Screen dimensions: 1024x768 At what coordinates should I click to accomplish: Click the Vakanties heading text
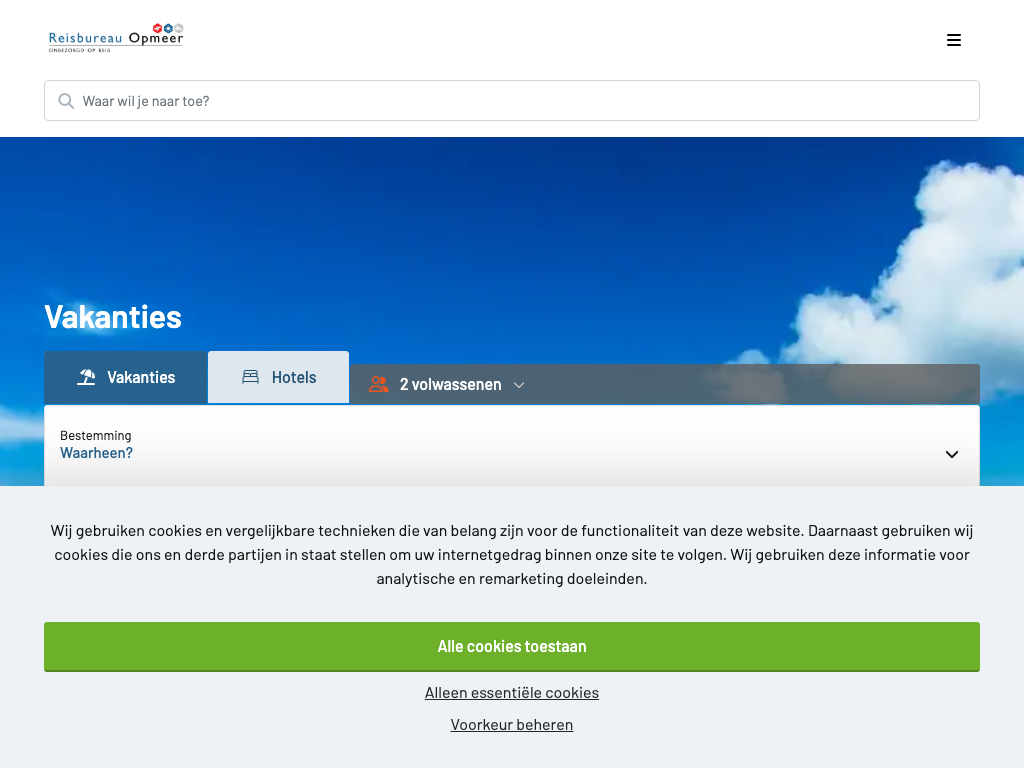tap(113, 317)
